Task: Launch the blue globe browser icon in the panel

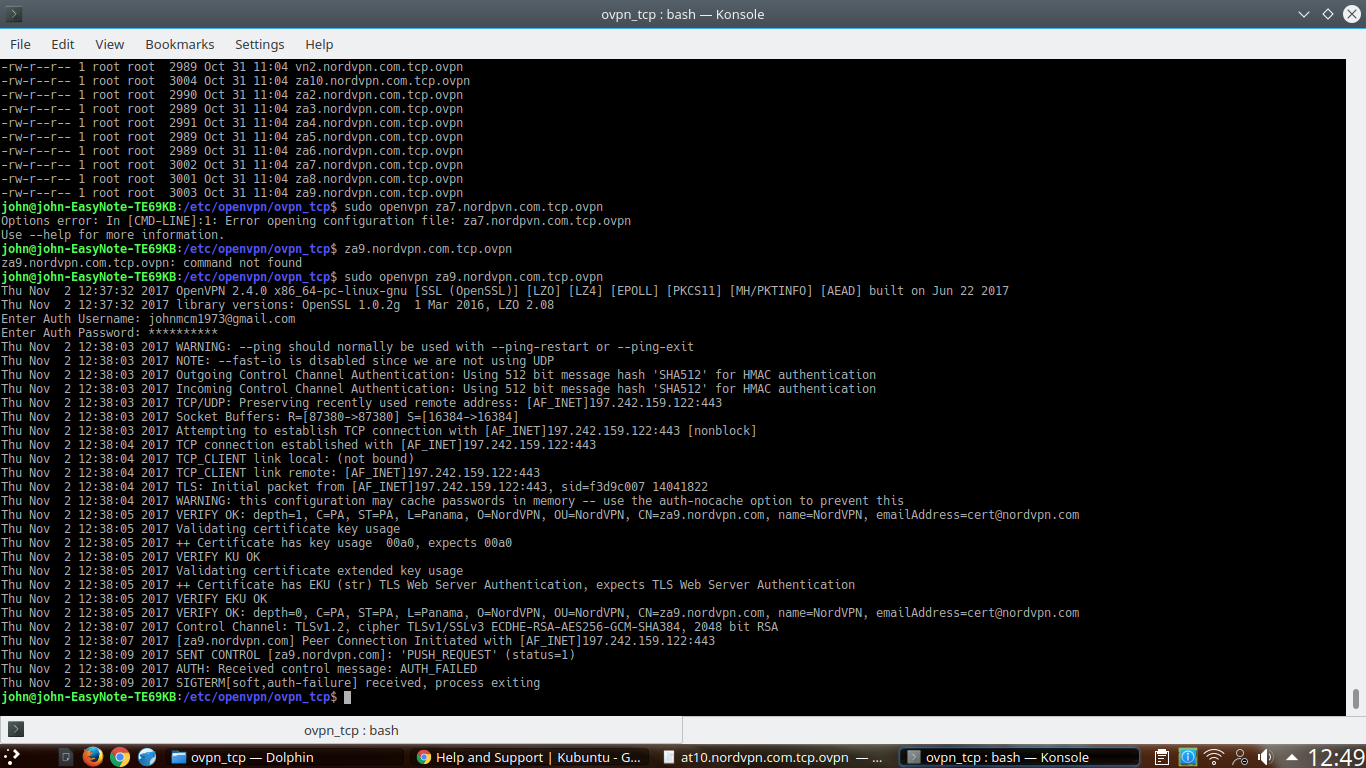Action: (147, 757)
